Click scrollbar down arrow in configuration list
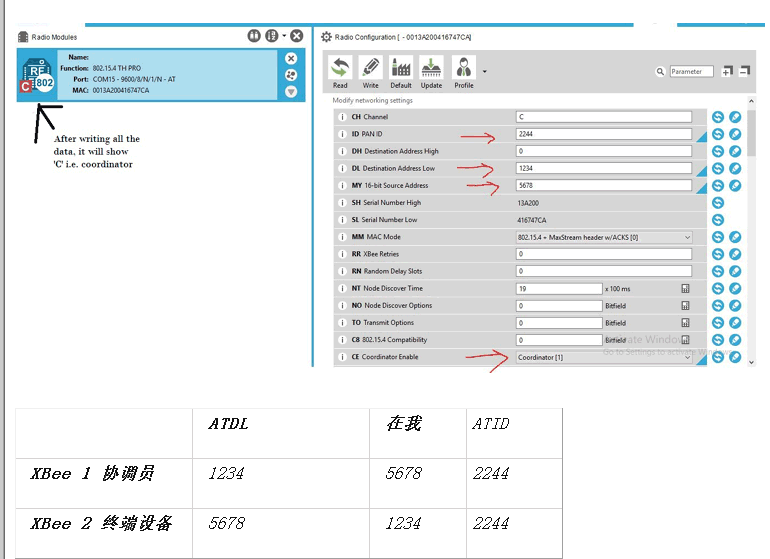 [x=751, y=363]
